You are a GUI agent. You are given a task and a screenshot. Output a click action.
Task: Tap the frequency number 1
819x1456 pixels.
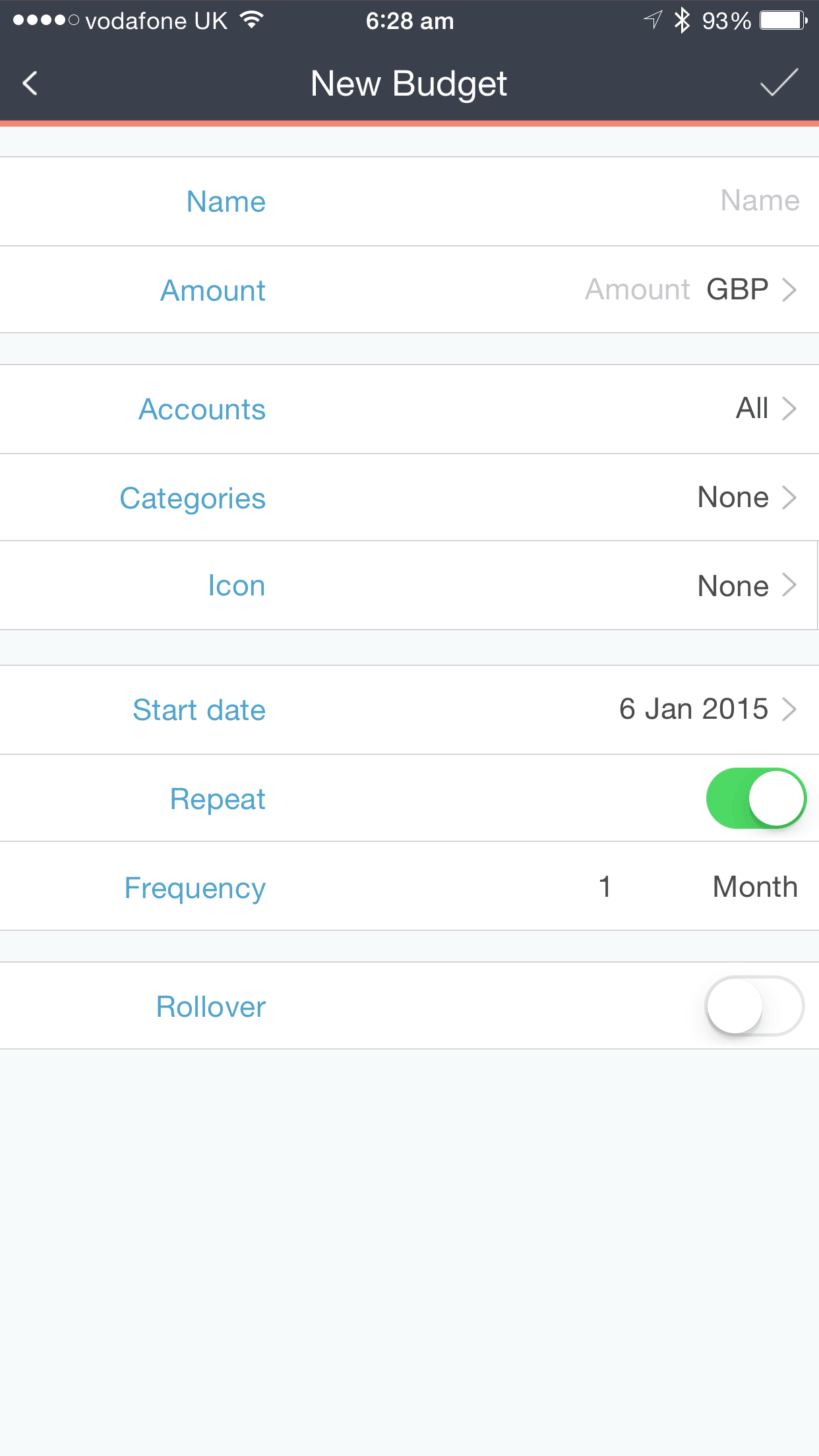[x=605, y=887]
